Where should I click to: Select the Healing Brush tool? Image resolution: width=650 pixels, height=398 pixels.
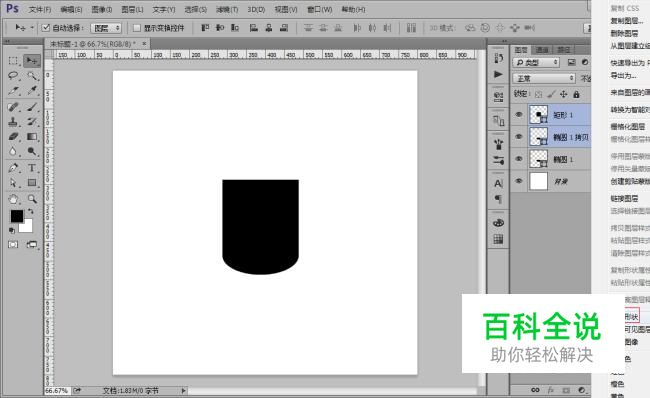click(x=13, y=107)
